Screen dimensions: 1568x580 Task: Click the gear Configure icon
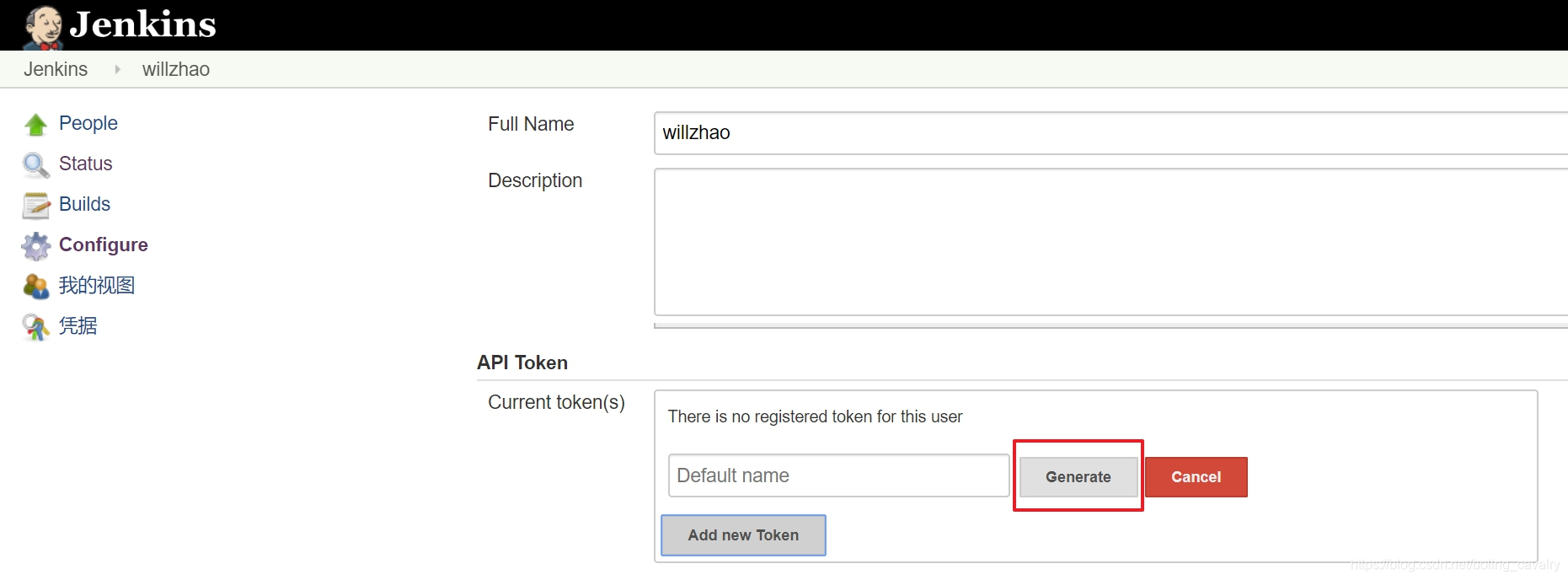(35, 245)
